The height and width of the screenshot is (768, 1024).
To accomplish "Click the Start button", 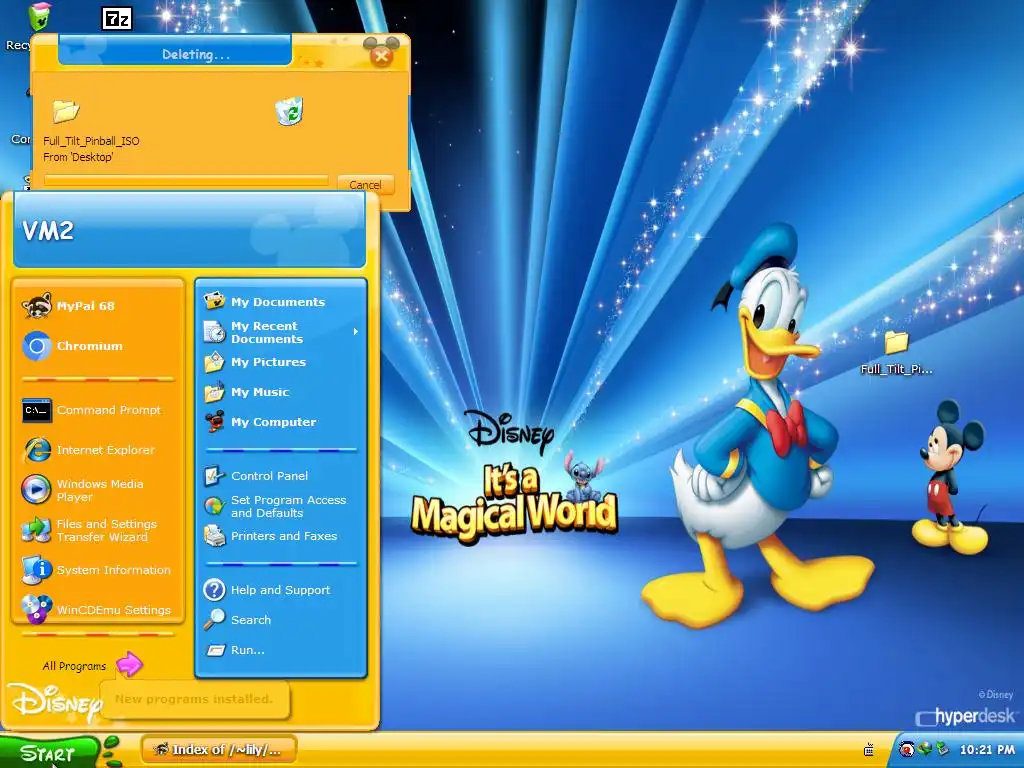I will point(51,752).
